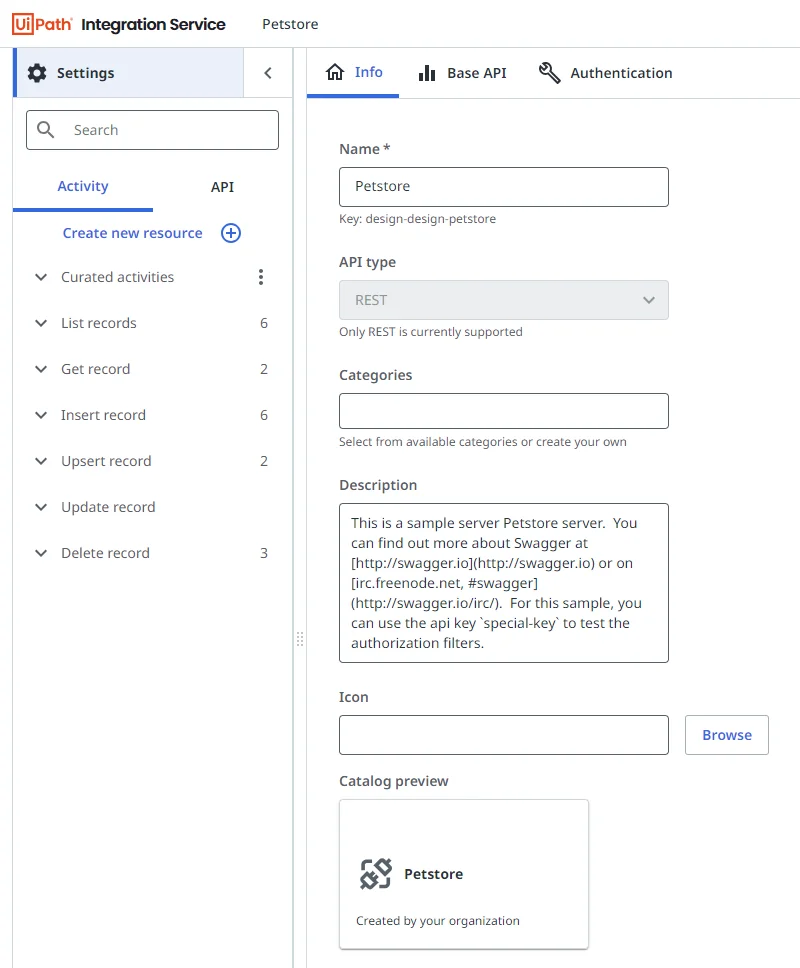Expand the Delete record group
800x968 pixels.
click(x=41, y=553)
